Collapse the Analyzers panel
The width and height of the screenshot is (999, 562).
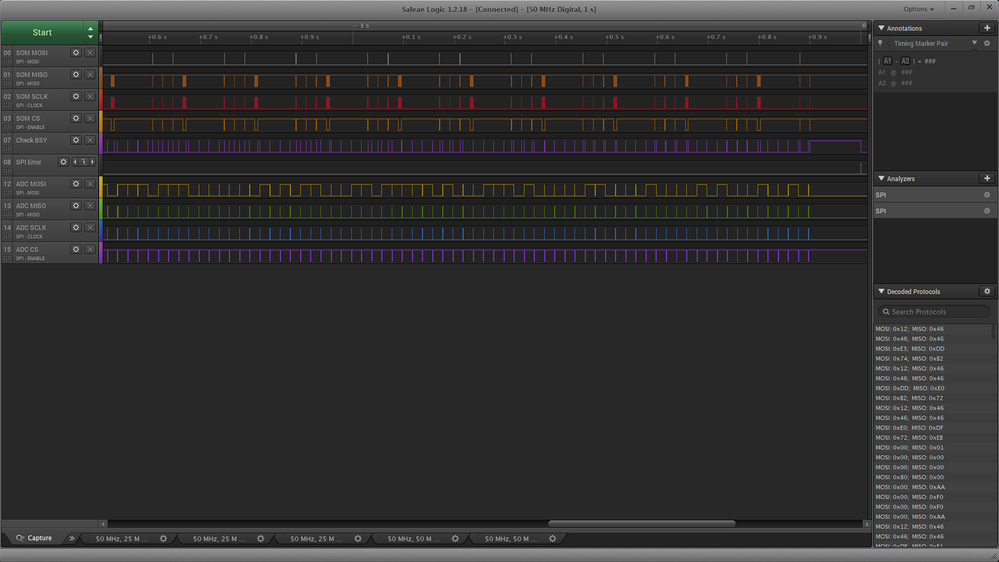coord(881,178)
